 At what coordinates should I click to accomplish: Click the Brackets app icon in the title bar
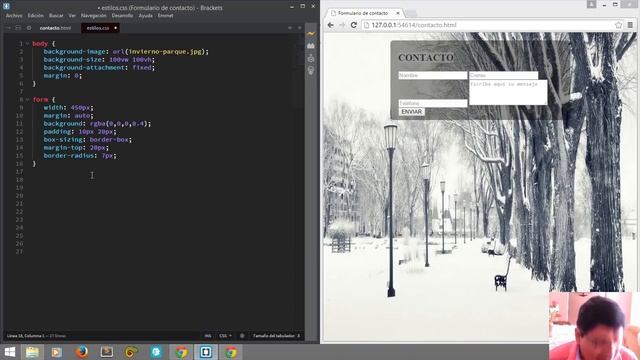click(6, 6)
